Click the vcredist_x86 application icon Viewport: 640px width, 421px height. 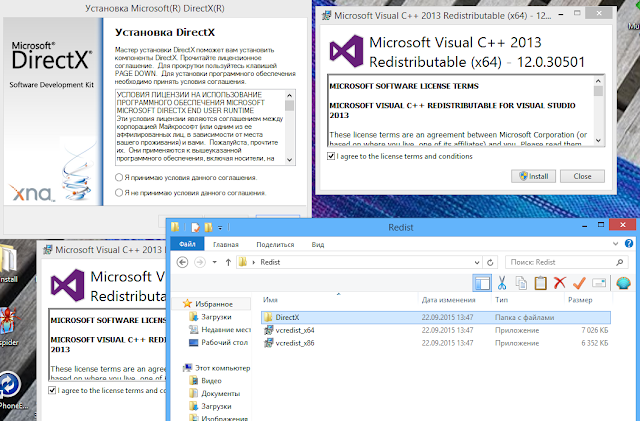coord(269,343)
